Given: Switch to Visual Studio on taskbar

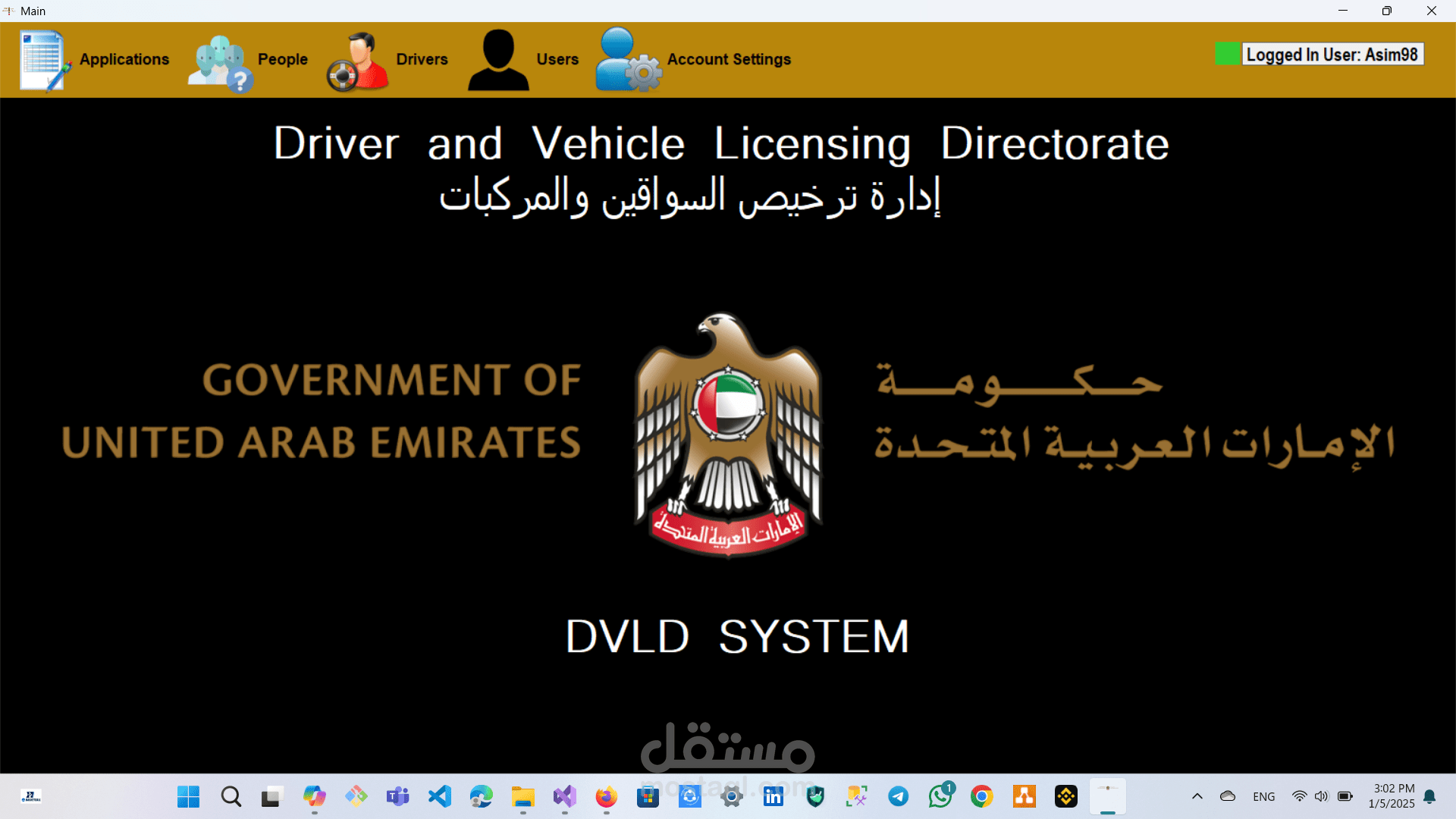Looking at the screenshot, I should 564,797.
